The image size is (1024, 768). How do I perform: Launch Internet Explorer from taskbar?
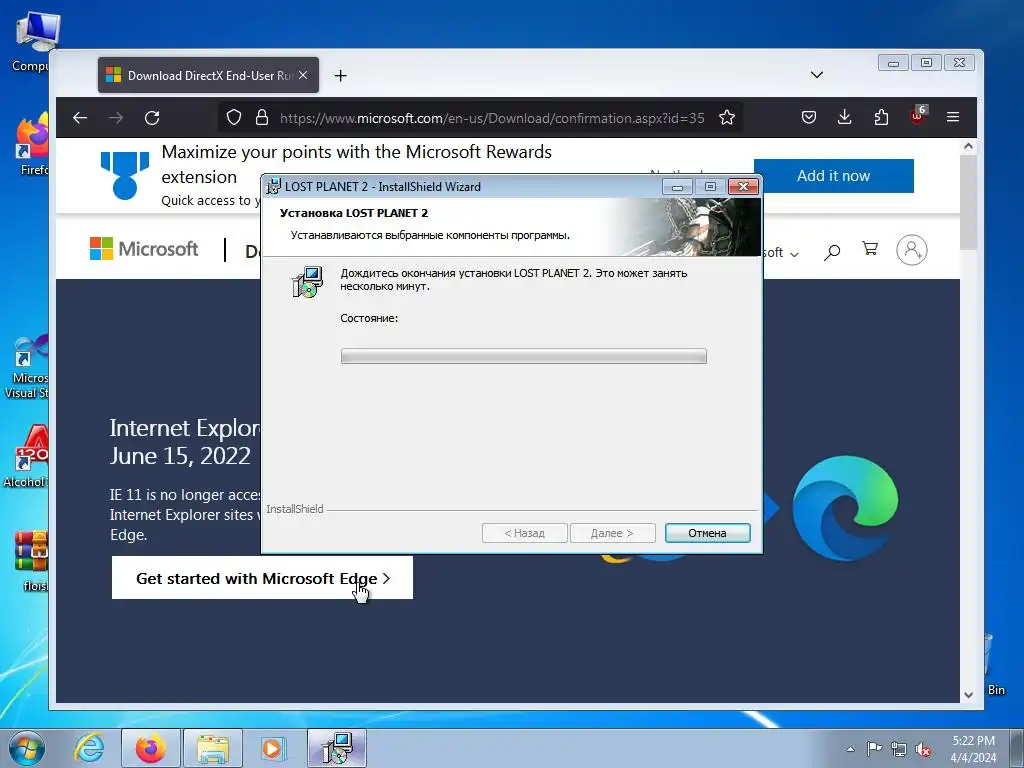(88, 748)
